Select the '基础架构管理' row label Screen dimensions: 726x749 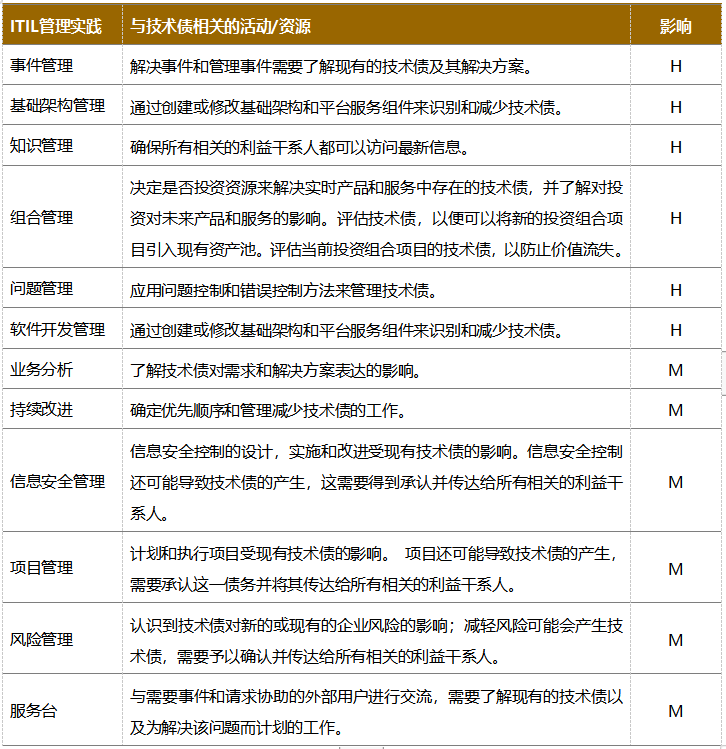(x=57, y=106)
